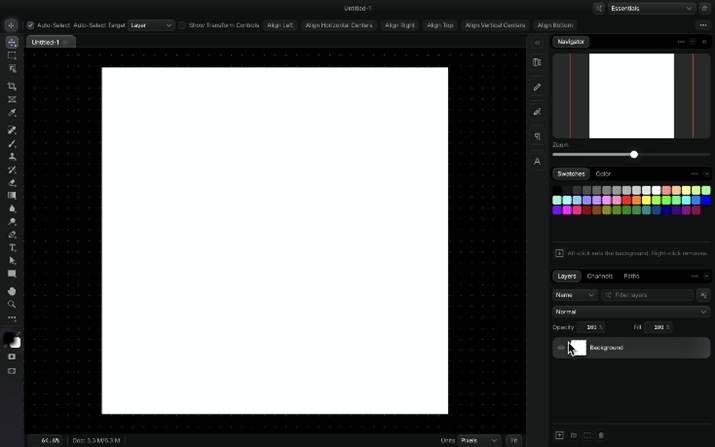
Task: Open the options bar overflow menu
Action: point(703,25)
